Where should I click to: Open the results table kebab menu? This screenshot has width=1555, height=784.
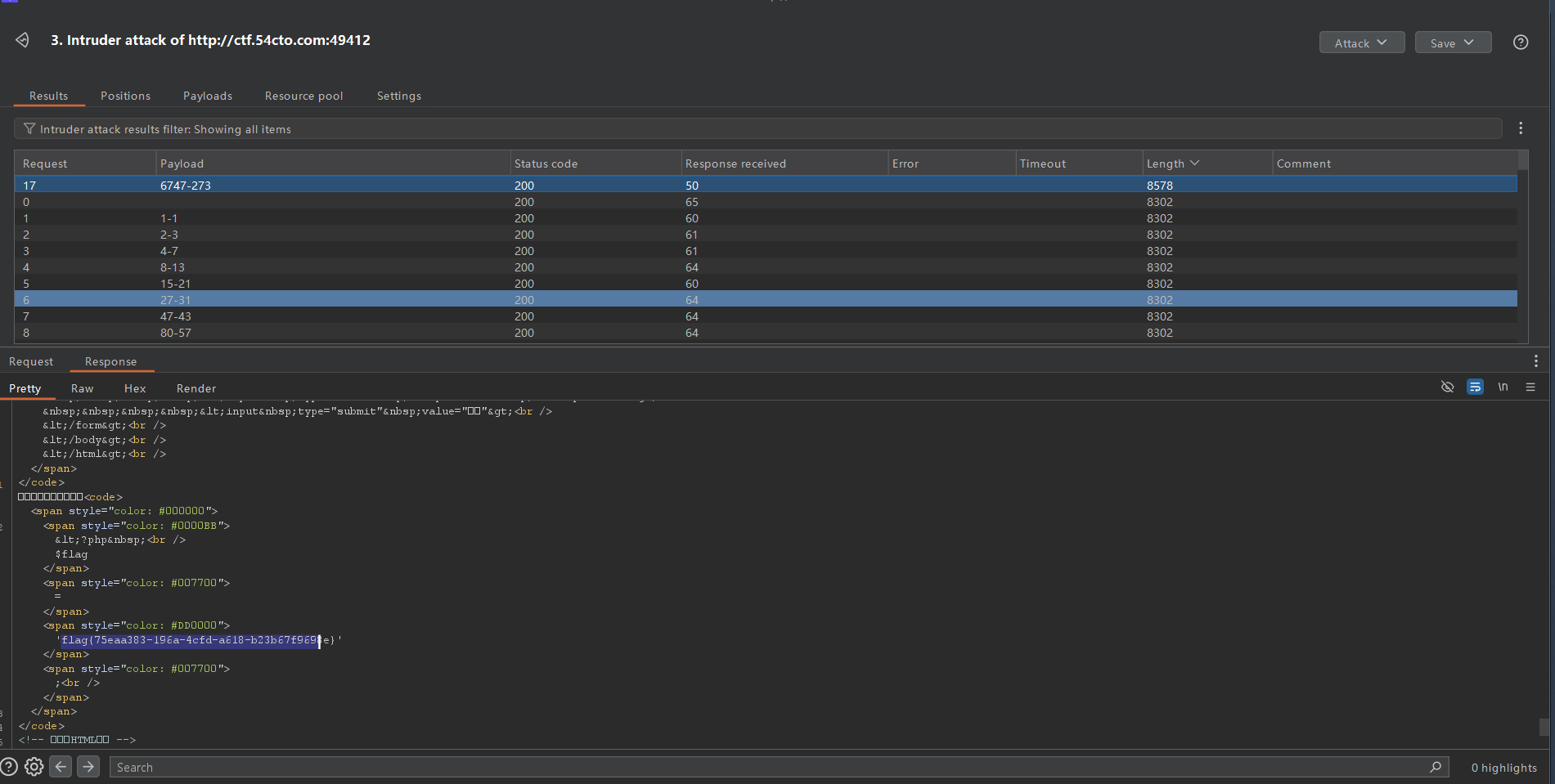point(1520,128)
